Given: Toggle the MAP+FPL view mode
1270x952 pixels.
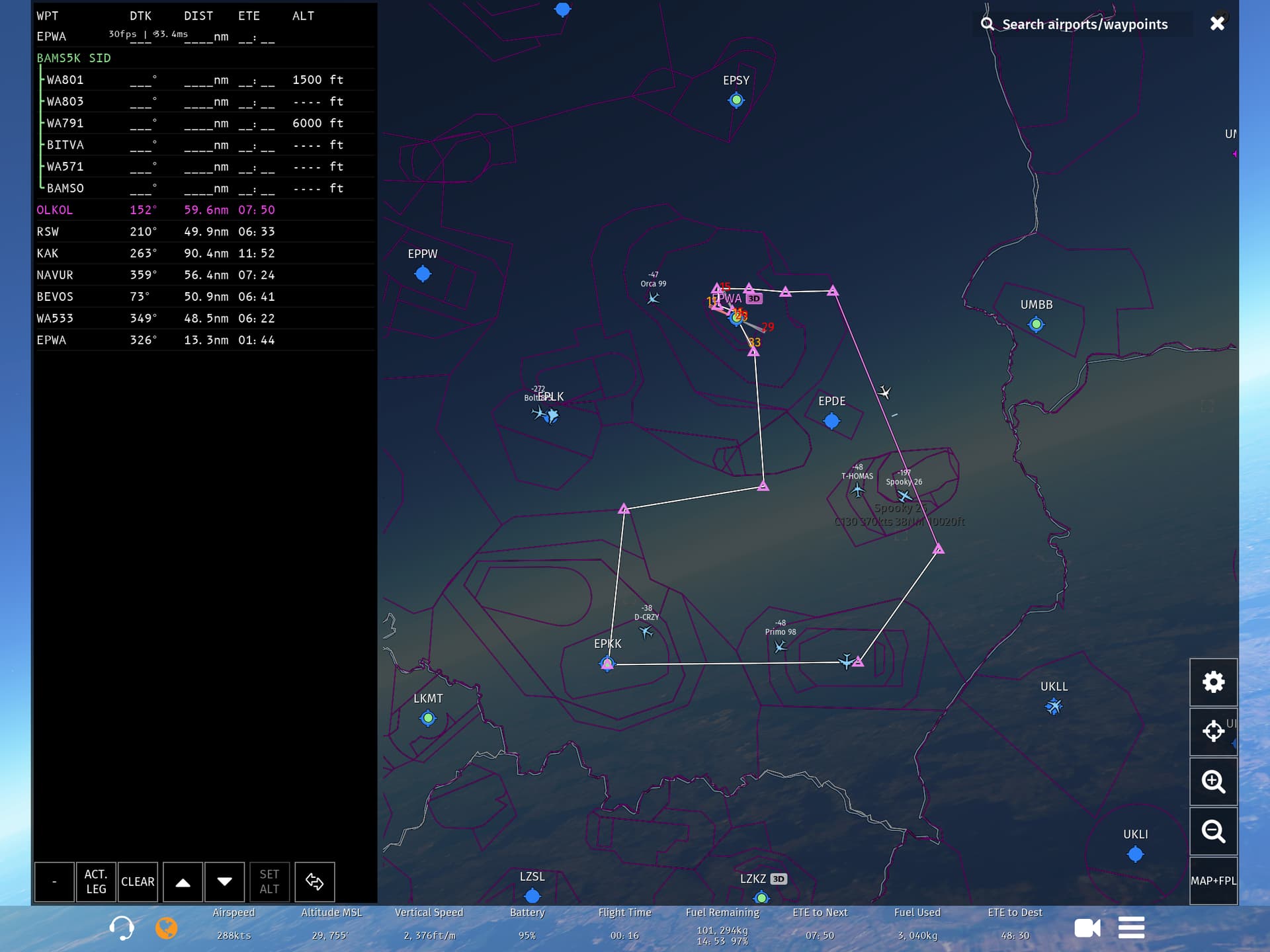Looking at the screenshot, I should point(1213,881).
